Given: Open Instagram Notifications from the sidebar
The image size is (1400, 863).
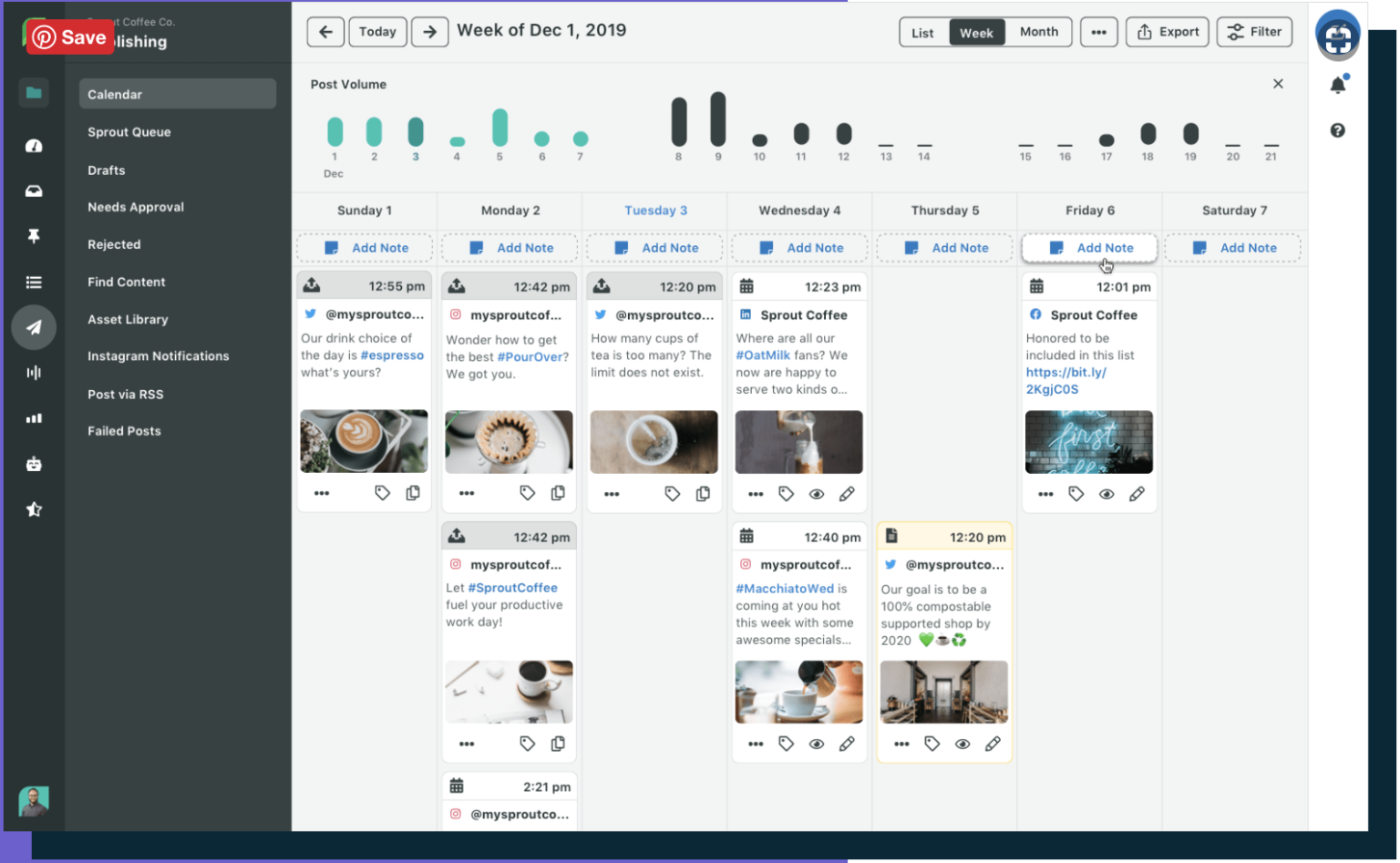Looking at the screenshot, I should tap(158, 355).
